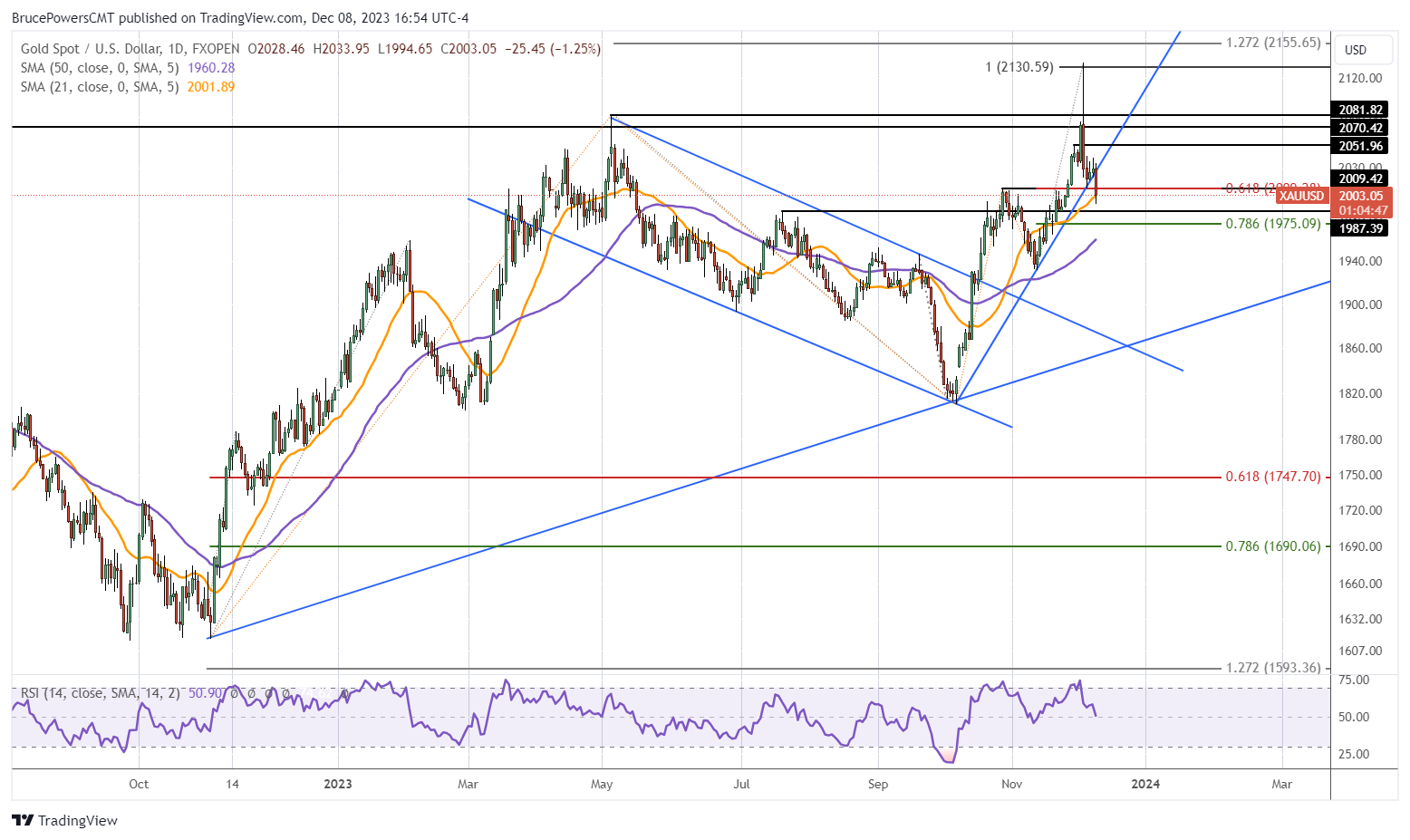Click the 1860.00 price axis label
This screenshot has height=840, width=1410.
[x=1360, y=349]
